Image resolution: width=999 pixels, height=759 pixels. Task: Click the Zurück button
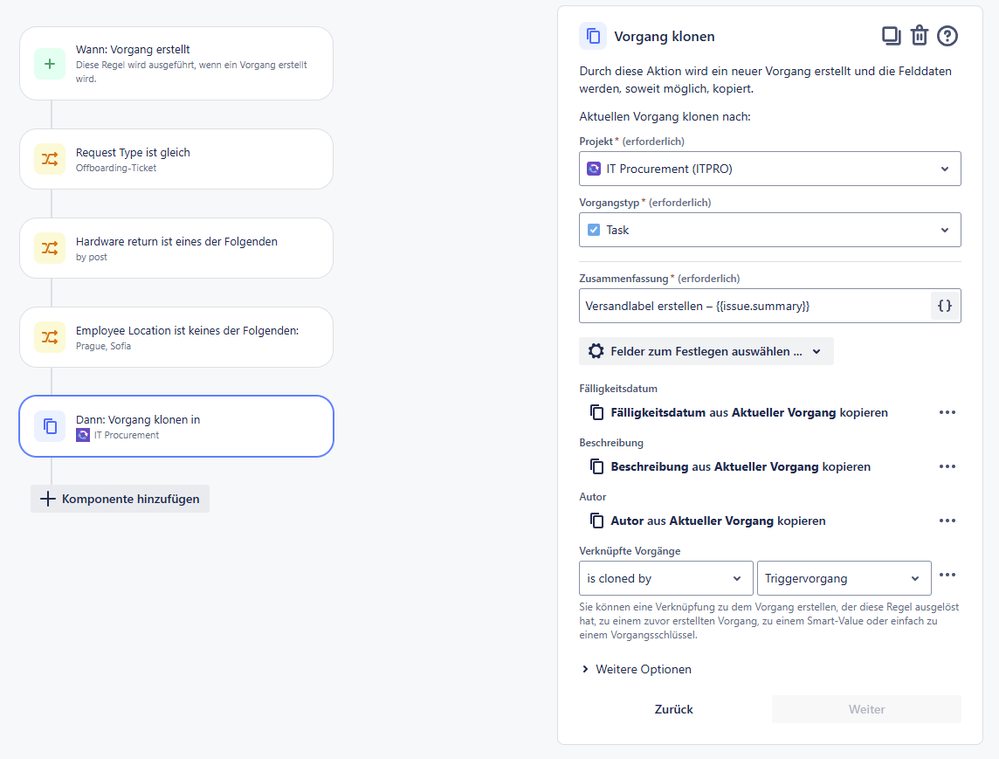coord(673,709)
